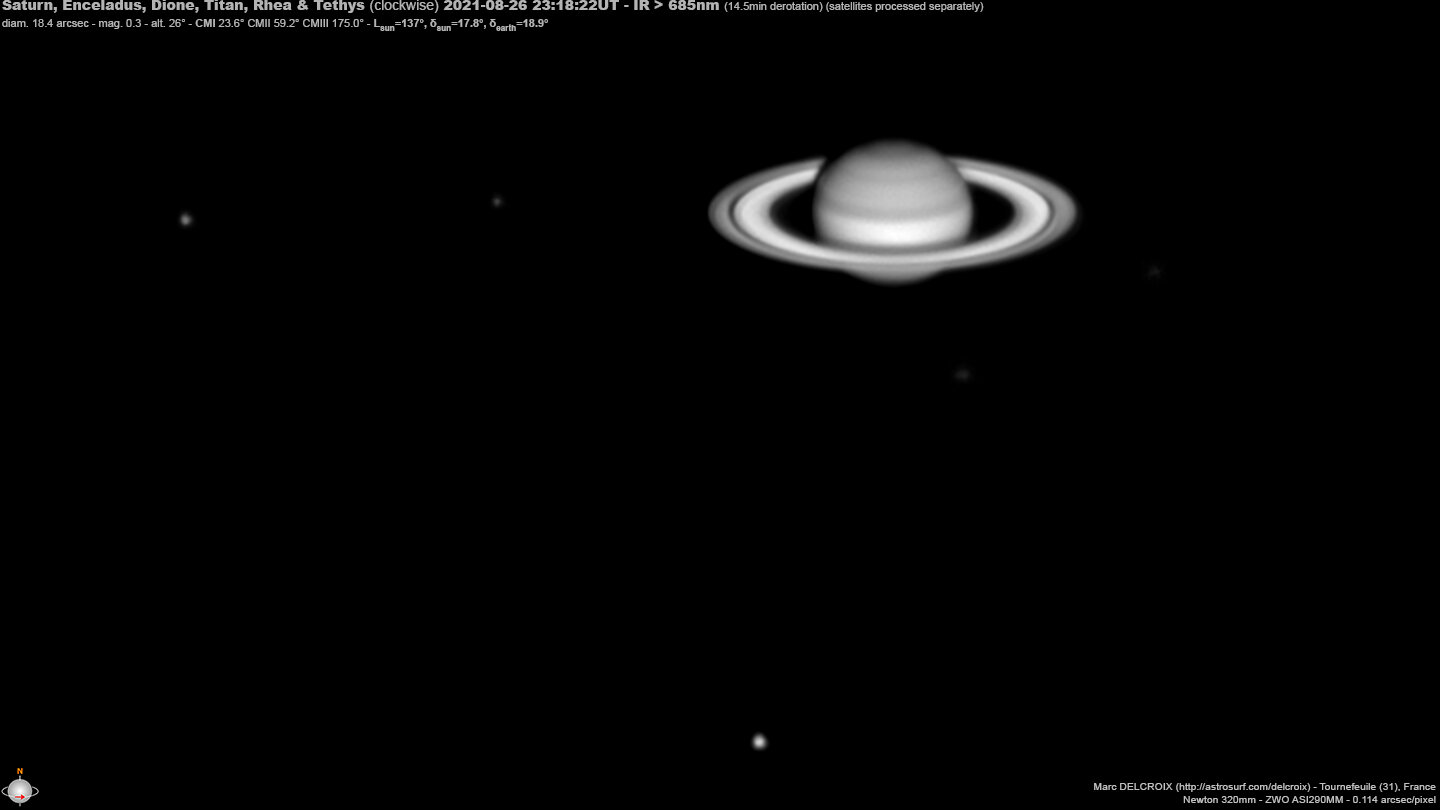Click the "(clockwise)" label in the title
Viewport: 1440px width, 810px height.
pyautogui.click(x=404, y=6)
